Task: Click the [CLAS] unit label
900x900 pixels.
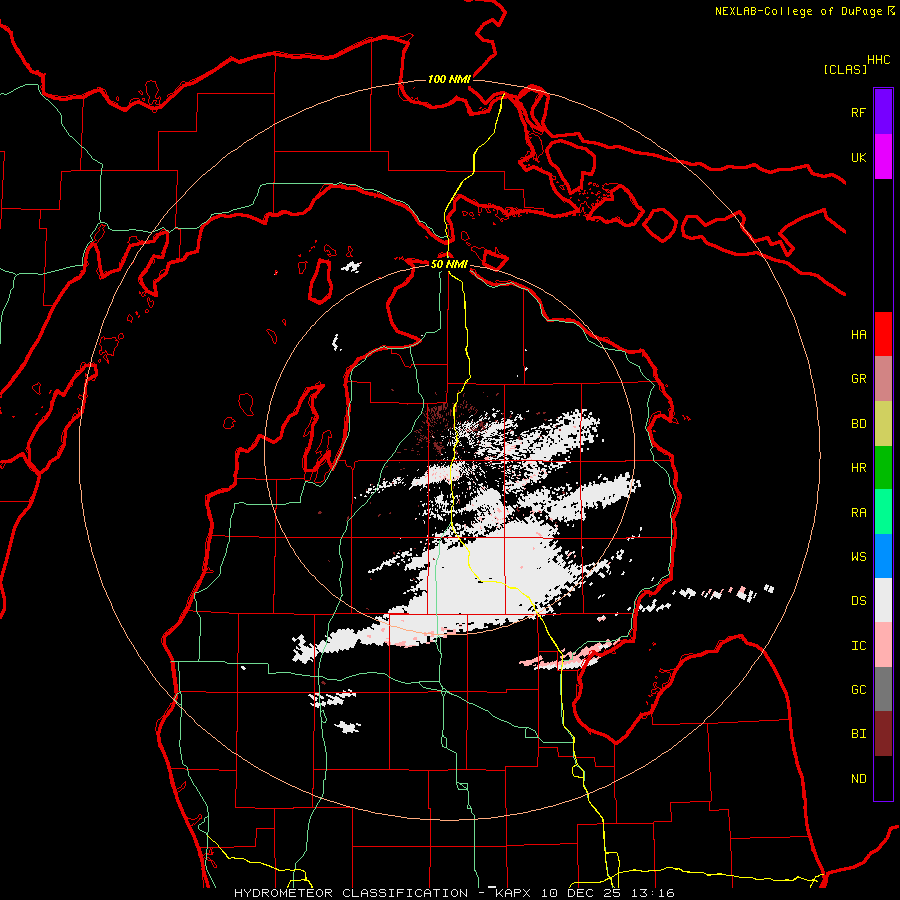Action: click(845, 69)
